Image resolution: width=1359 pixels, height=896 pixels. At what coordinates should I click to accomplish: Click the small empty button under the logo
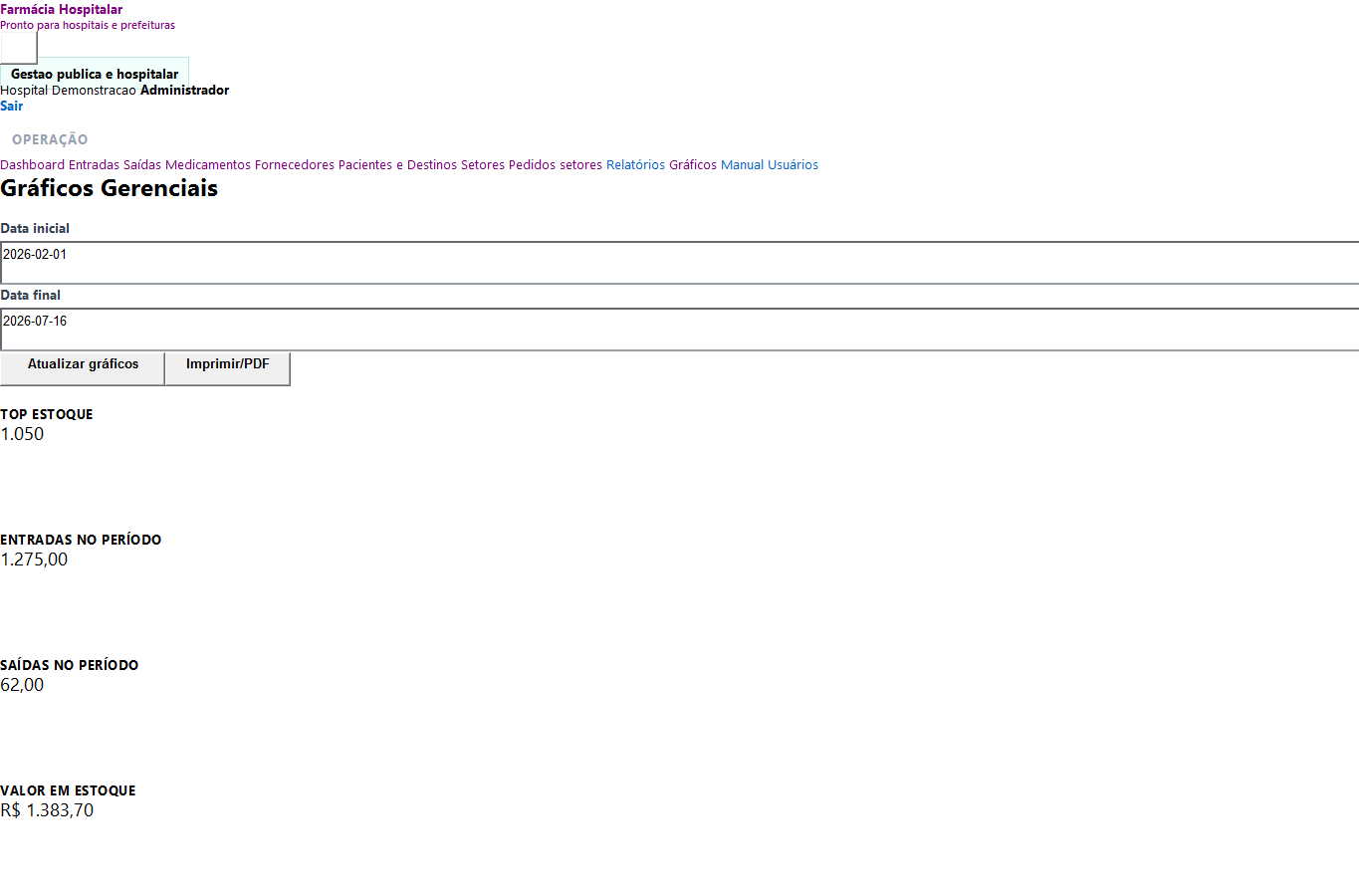pyautogui.click(x=19, y=48)
